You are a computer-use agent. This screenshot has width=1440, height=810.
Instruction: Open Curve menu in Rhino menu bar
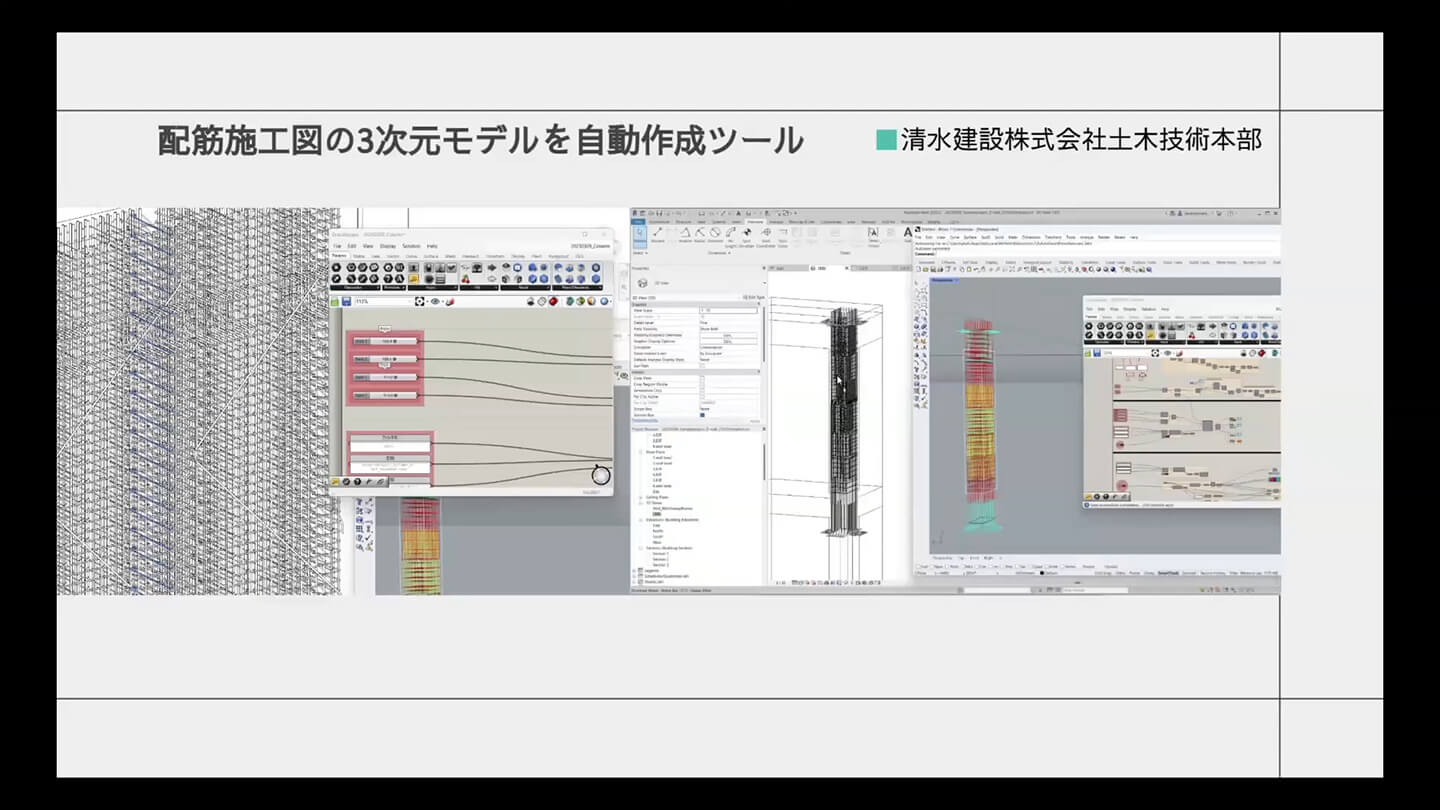(955, 237)
